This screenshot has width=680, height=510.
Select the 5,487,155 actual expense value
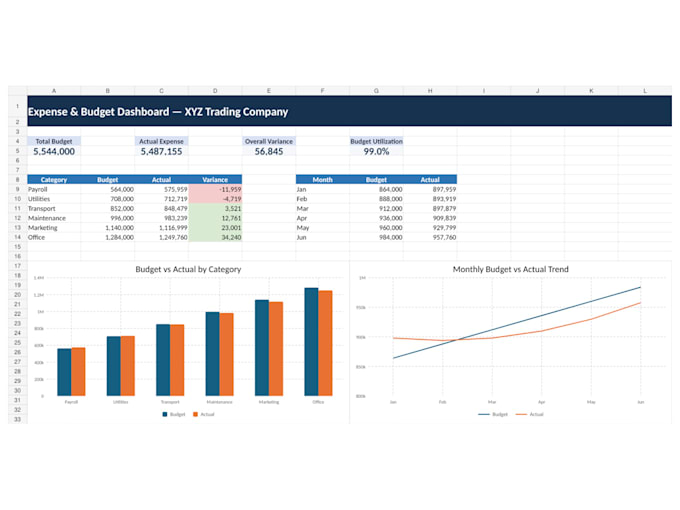(x=161, y=151)
